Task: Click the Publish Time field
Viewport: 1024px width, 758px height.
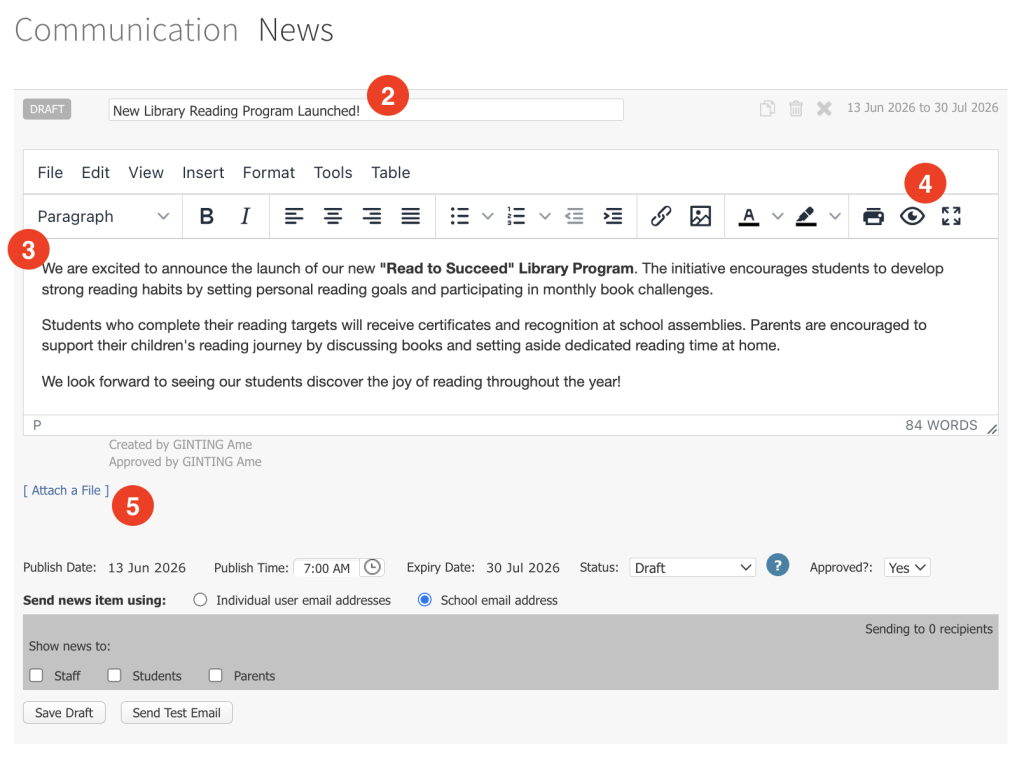Action: (x=327, y=567)
